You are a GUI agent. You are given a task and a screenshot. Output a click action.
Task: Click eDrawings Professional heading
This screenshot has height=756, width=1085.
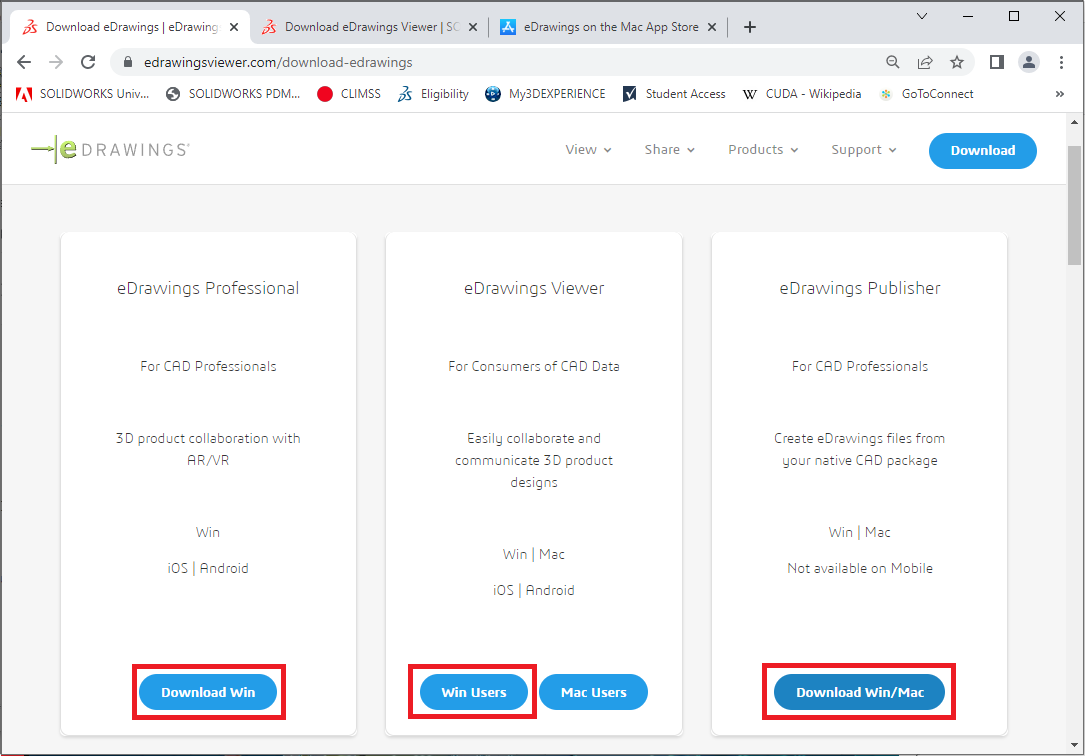tap(208, 288)
